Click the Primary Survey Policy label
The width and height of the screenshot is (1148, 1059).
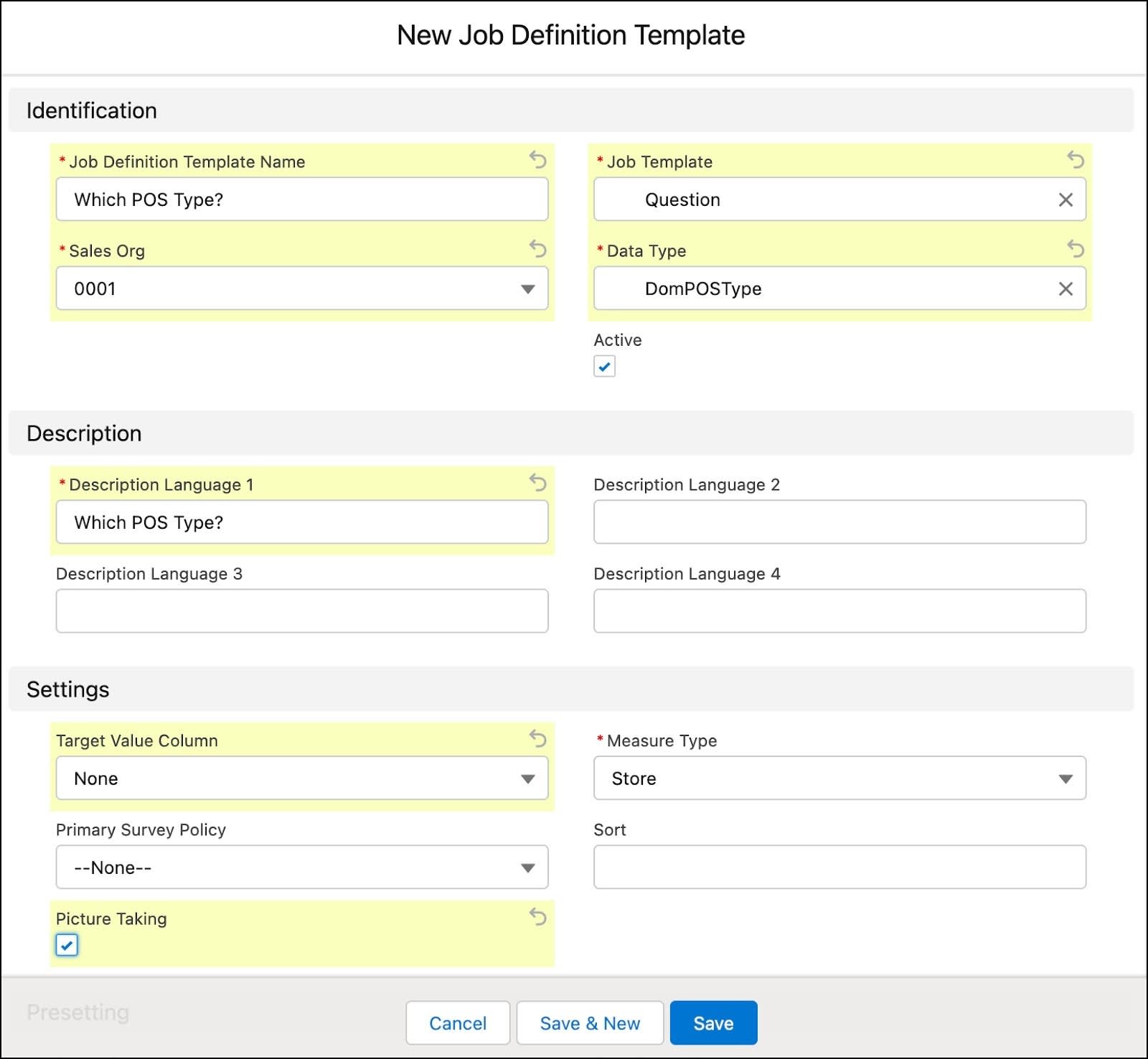point(141,830)
